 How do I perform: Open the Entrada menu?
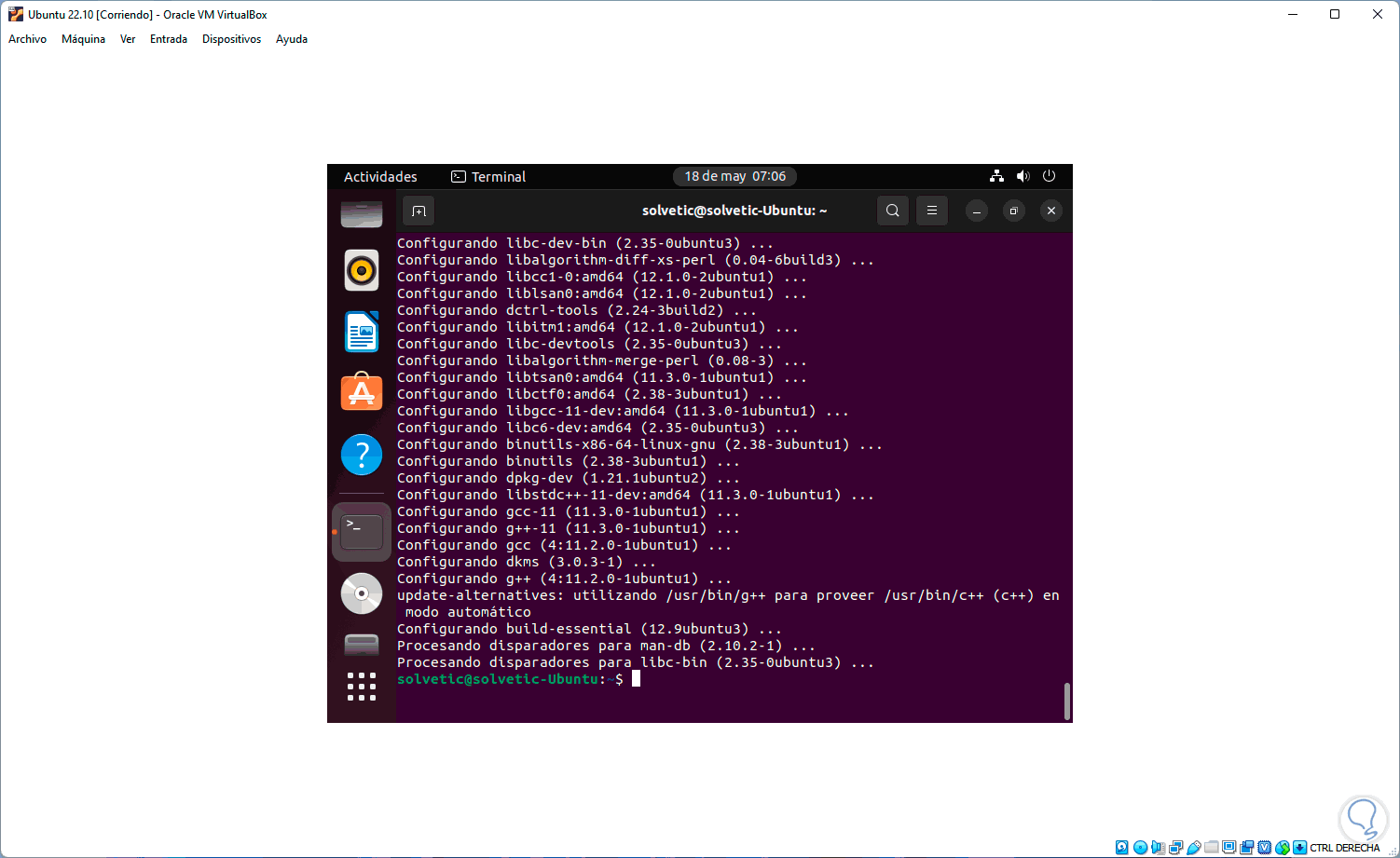[x=169, y=39]
